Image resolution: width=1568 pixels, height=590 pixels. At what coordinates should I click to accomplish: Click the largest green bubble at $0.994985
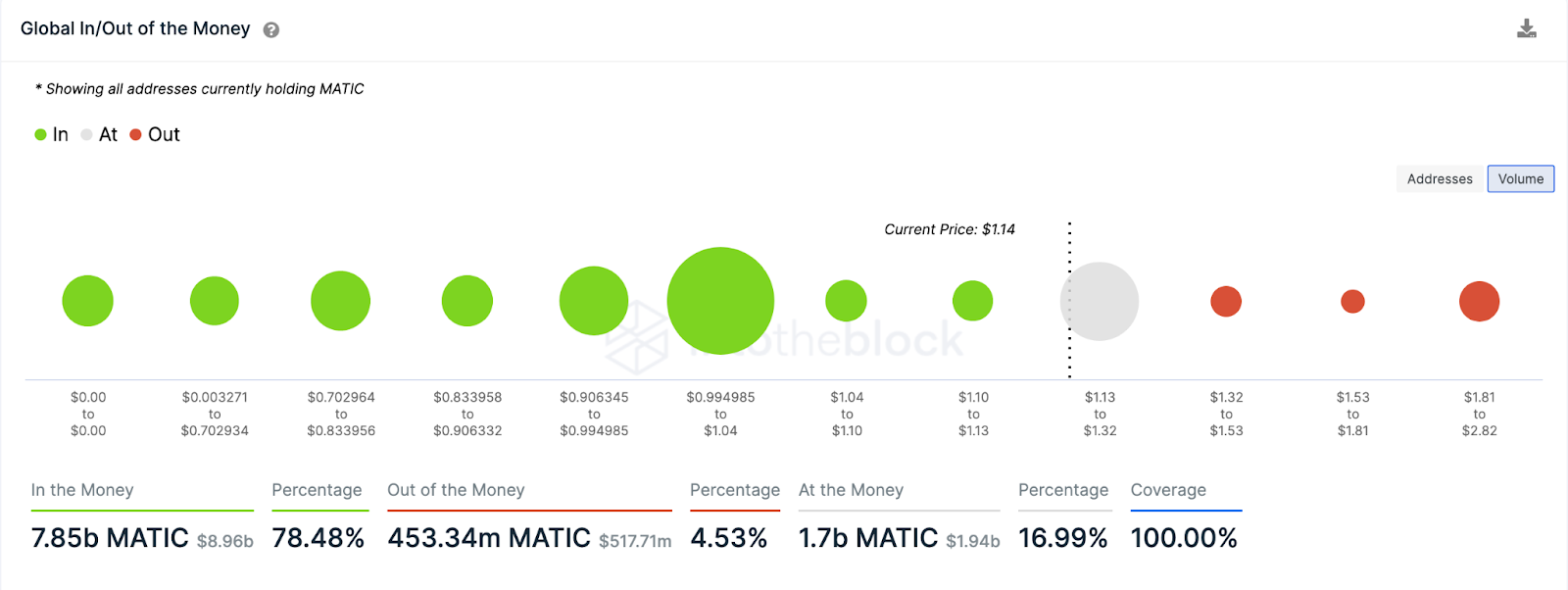coord(720,301)
